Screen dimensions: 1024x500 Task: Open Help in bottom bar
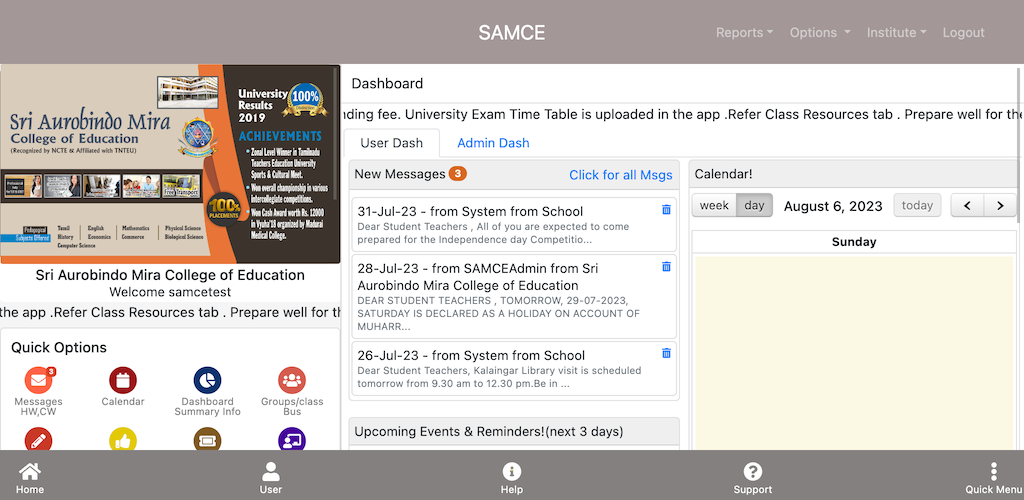point(511,478)
